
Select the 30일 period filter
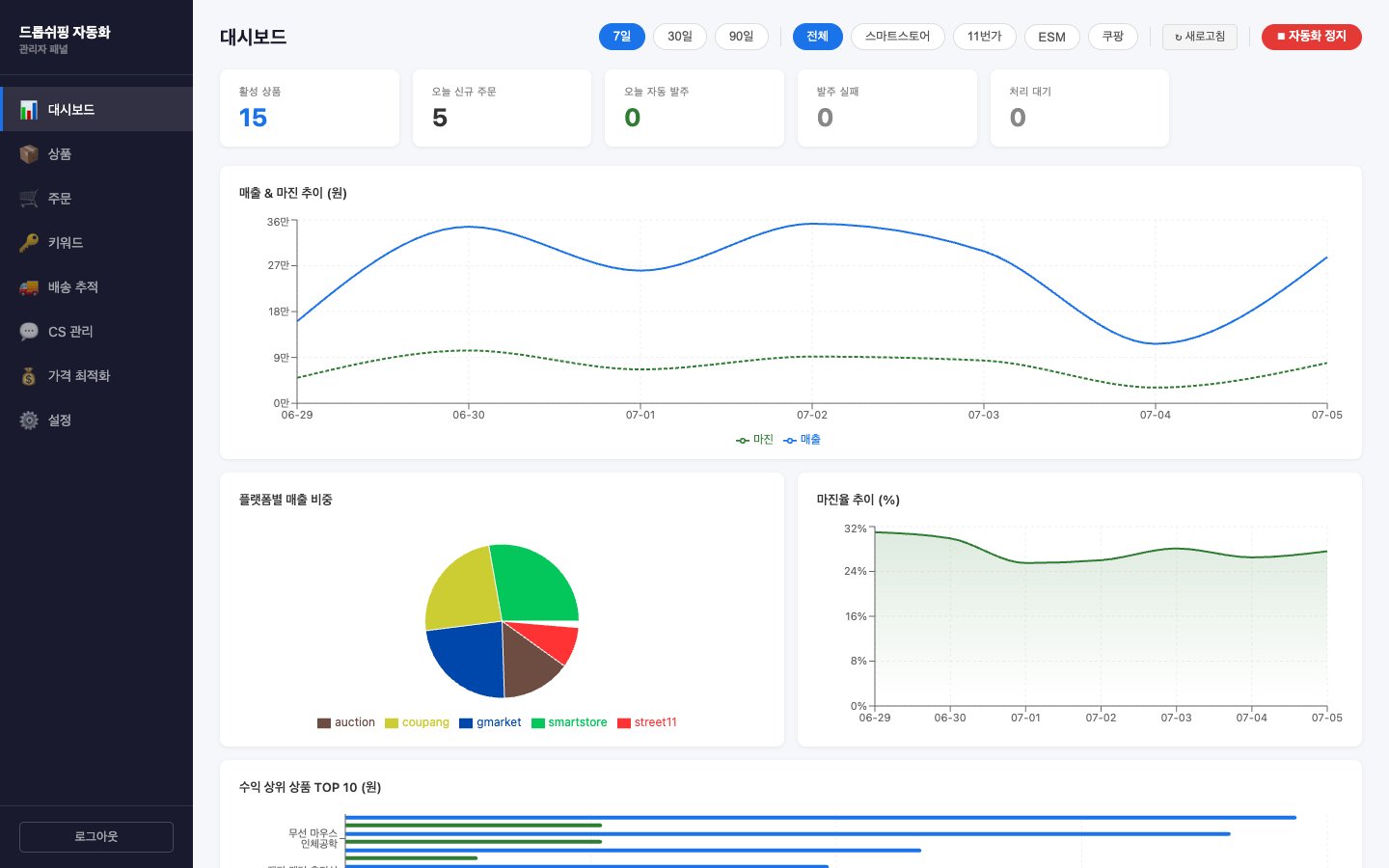[x=680, y=37]
